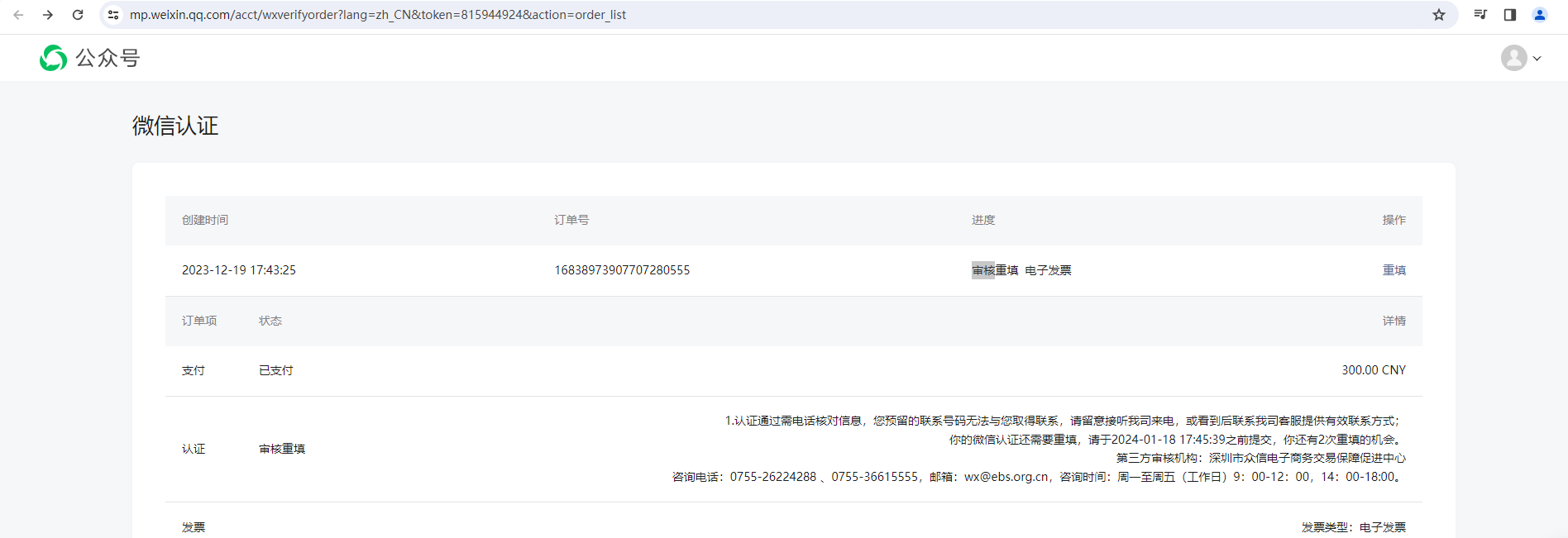Select the order number 16838973907707280555

622,270
